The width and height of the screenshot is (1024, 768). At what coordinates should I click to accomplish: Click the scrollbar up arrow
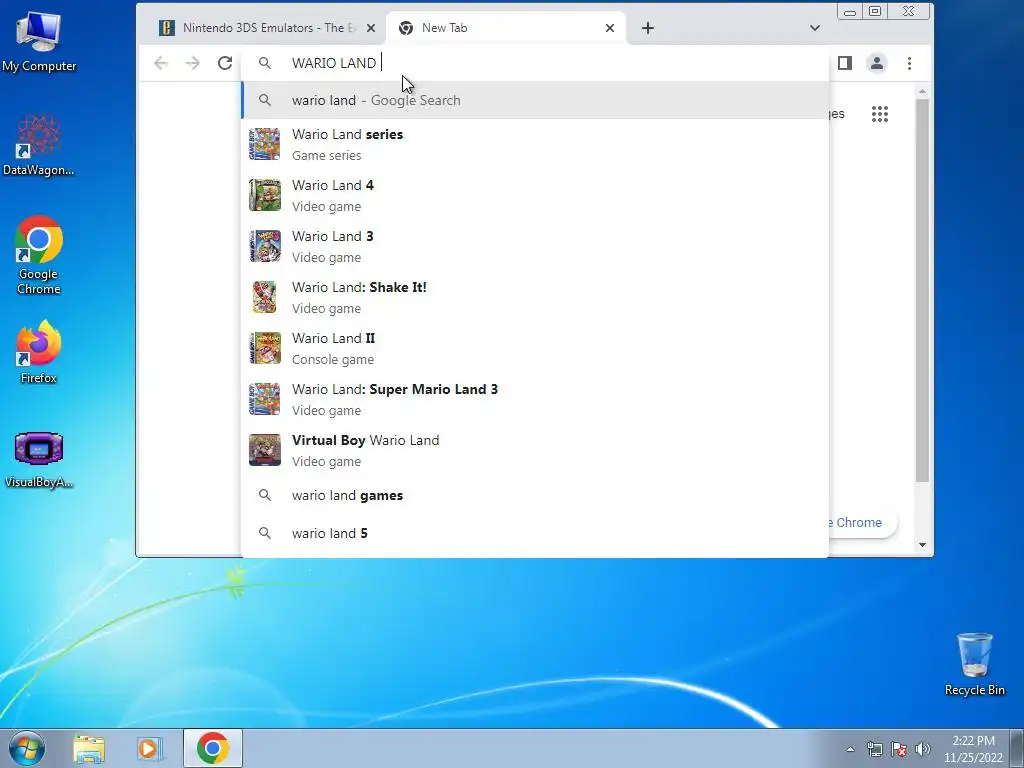922,91
